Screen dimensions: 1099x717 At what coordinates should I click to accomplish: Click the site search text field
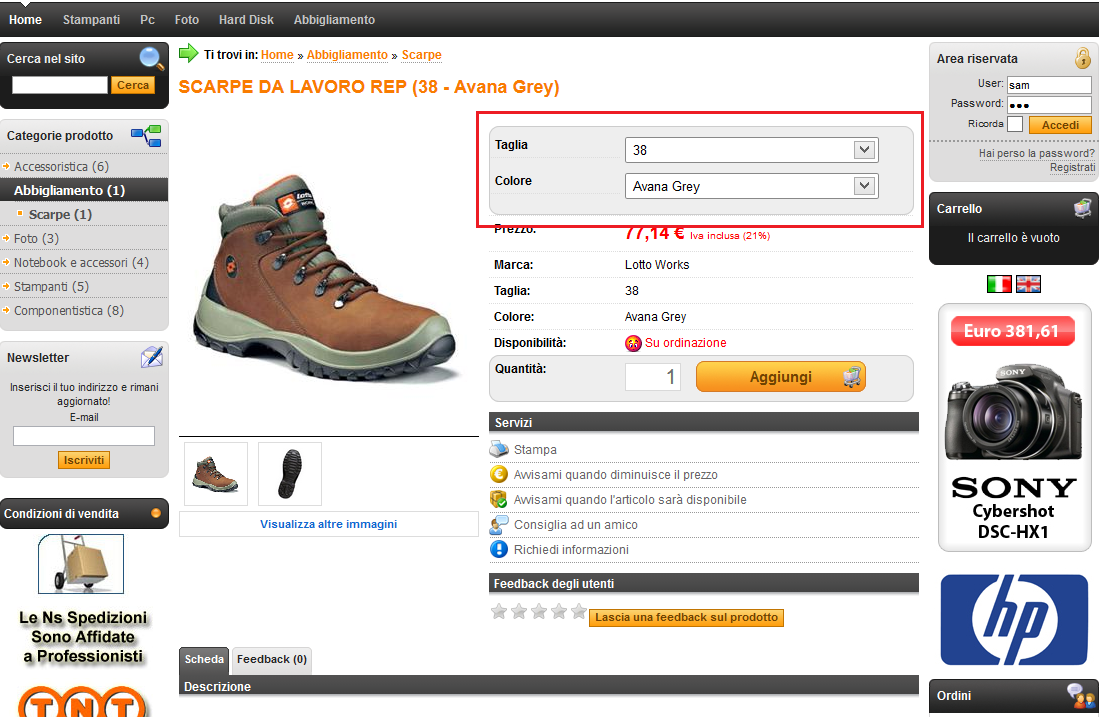click(60, 85)
